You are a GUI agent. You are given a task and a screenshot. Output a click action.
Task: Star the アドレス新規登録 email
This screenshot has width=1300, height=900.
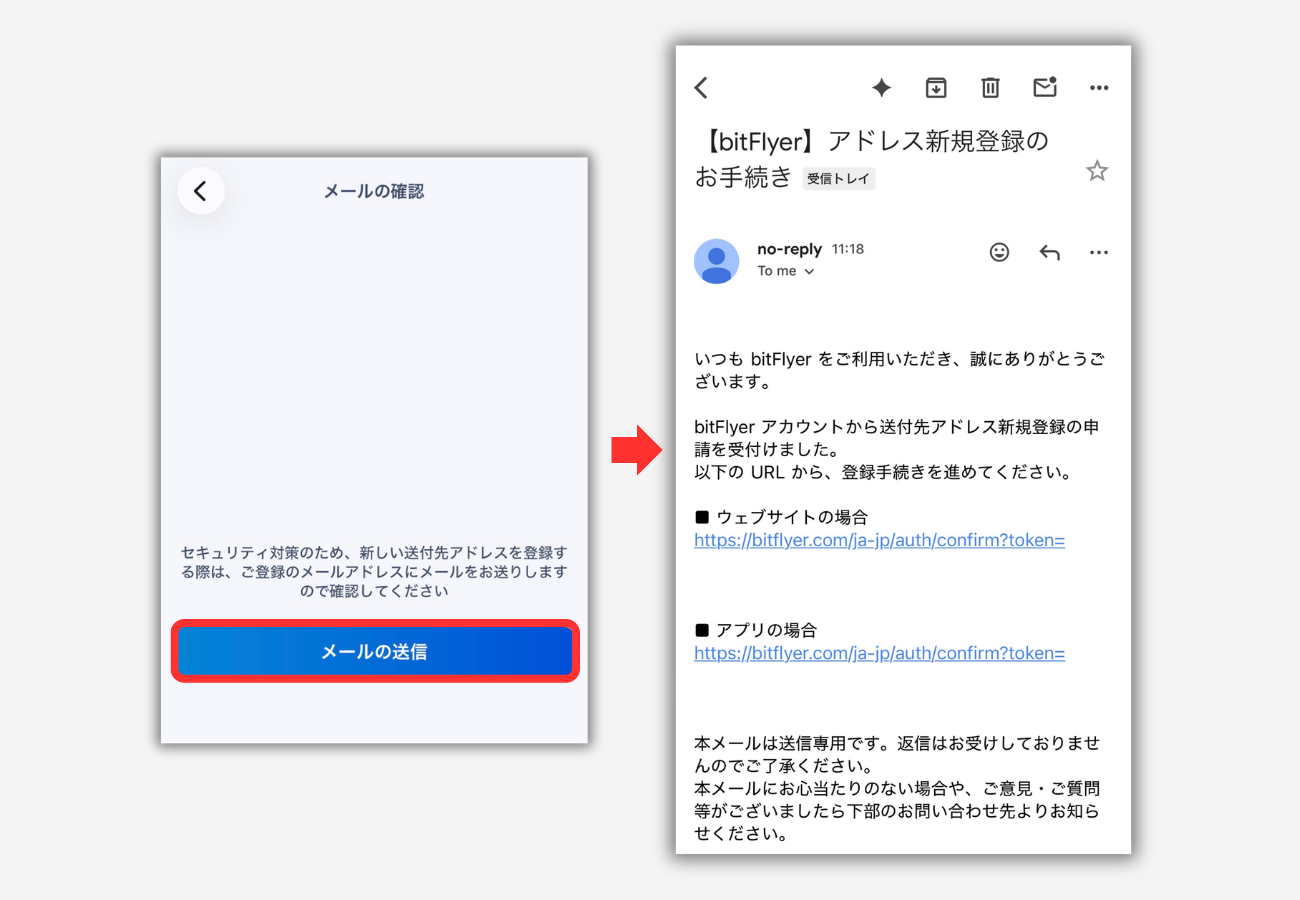(1097, 171)
